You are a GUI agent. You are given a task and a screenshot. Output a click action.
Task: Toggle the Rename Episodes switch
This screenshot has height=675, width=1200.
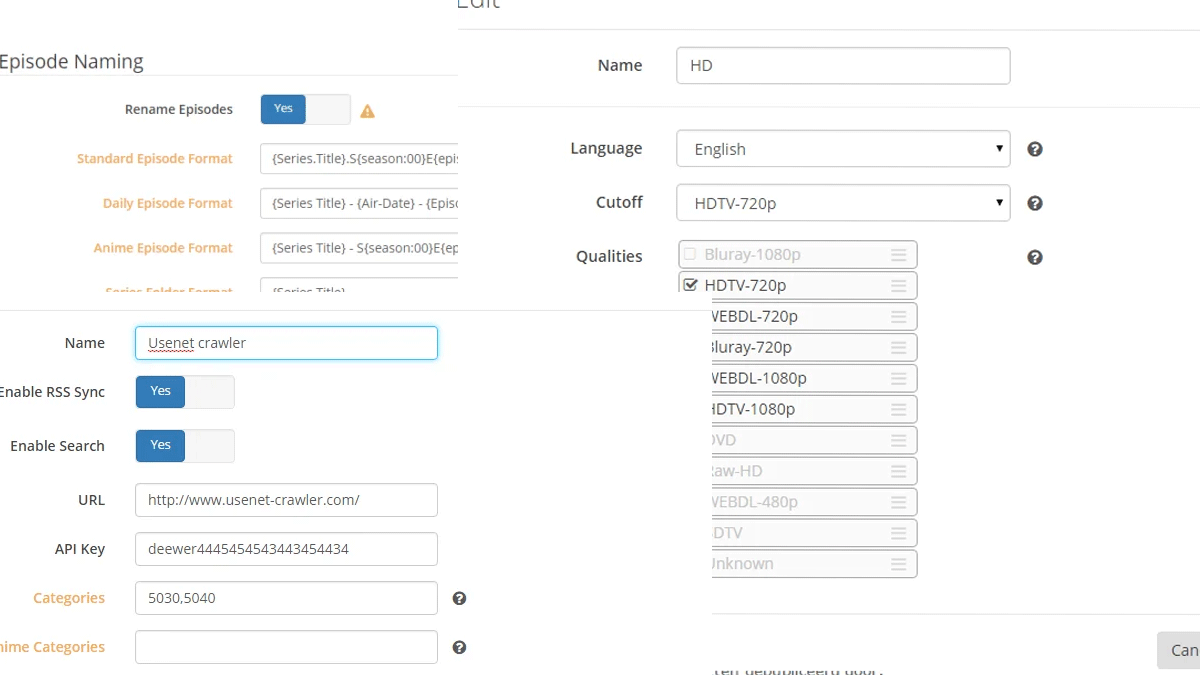point(305,109)
